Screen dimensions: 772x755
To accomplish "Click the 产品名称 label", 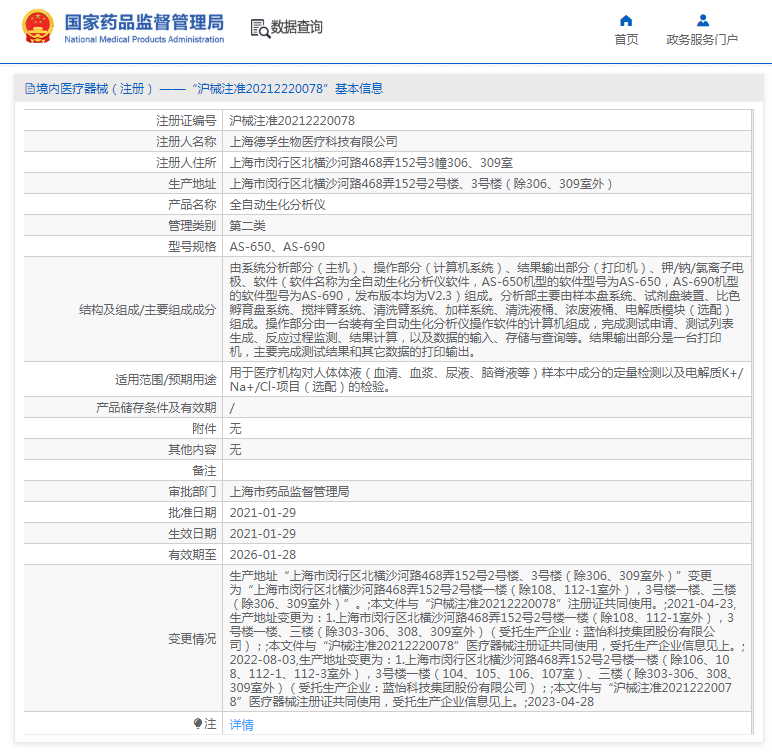I will tap(193, 205).
